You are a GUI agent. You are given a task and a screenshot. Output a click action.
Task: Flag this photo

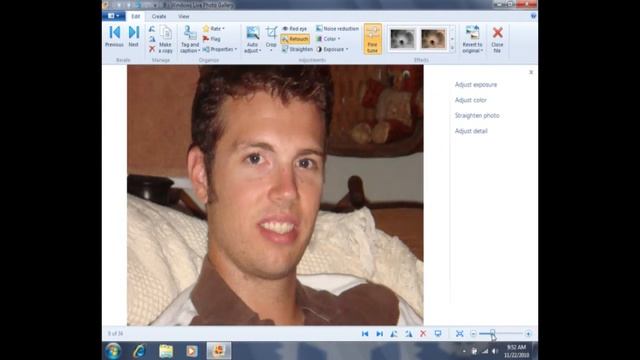[212, 39]
